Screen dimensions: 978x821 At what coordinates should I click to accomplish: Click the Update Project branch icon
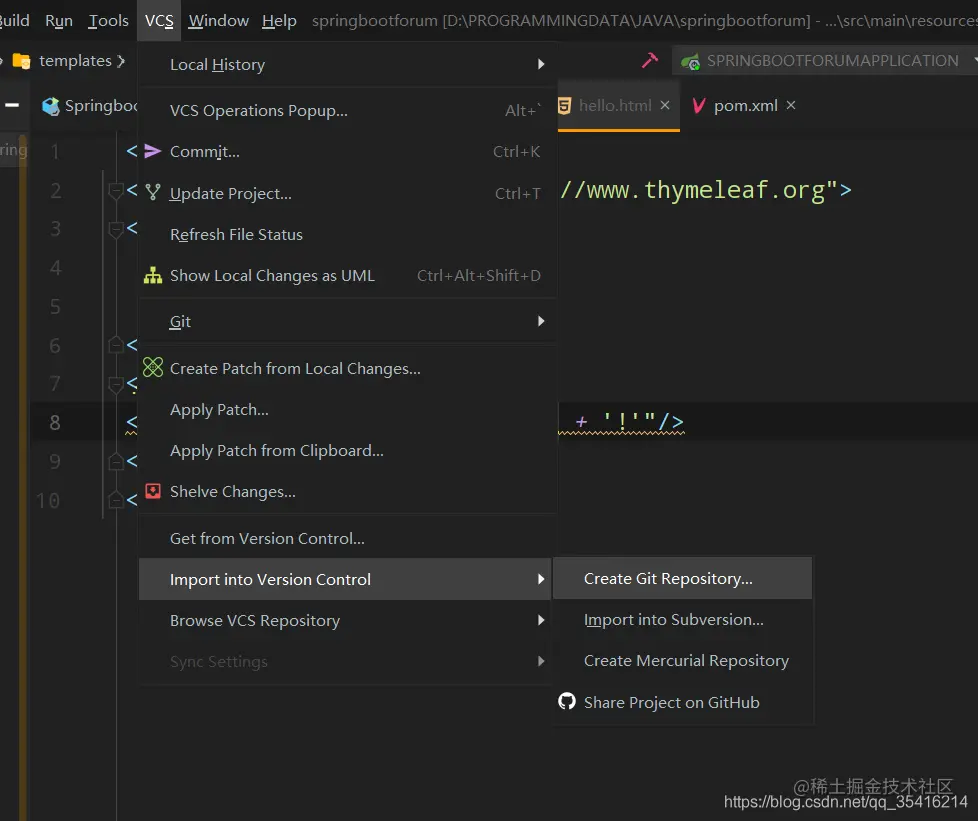pyautogui.click(x=153, y=192)
